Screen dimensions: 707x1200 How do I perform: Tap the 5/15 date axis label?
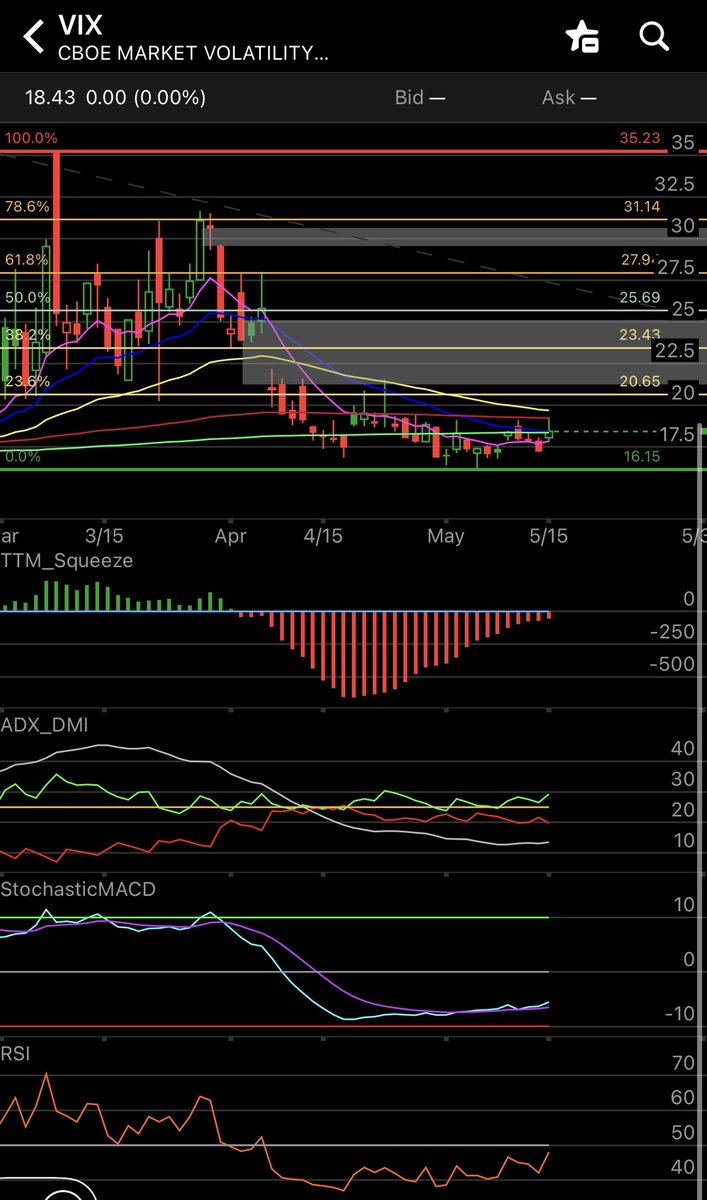tap(548, 536)
